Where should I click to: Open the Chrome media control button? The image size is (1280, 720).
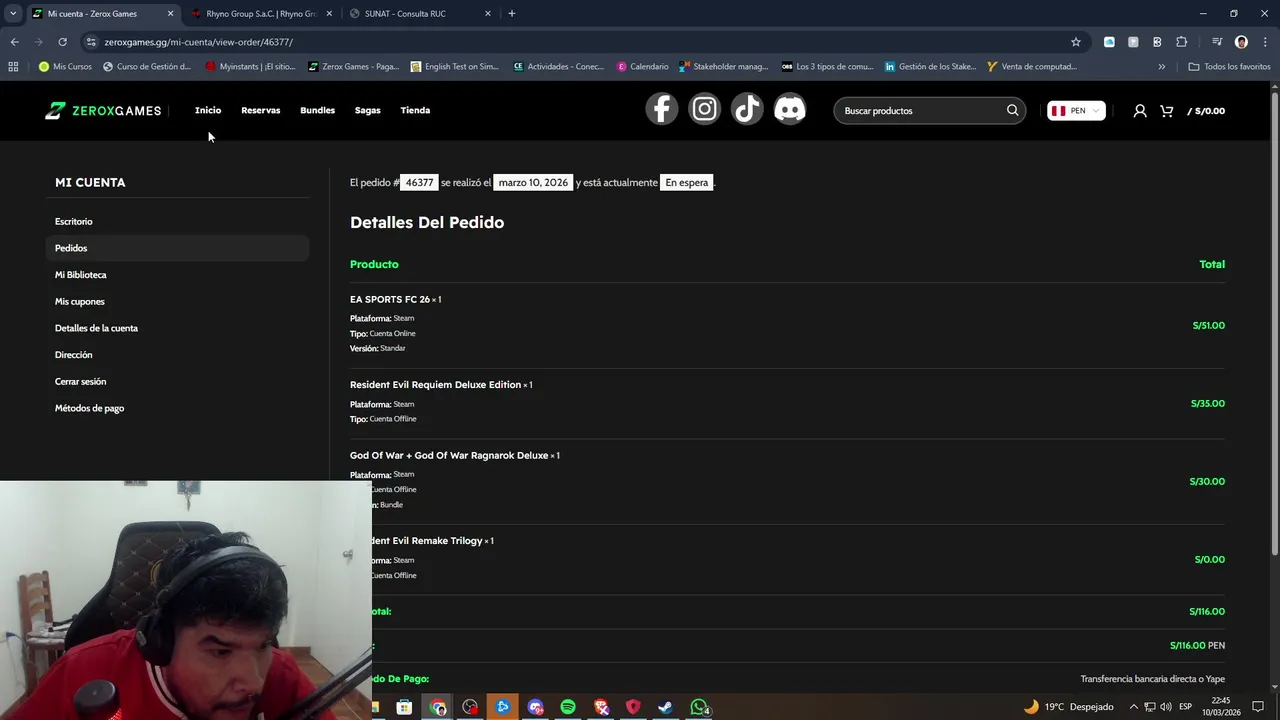tap(1217, 42)
